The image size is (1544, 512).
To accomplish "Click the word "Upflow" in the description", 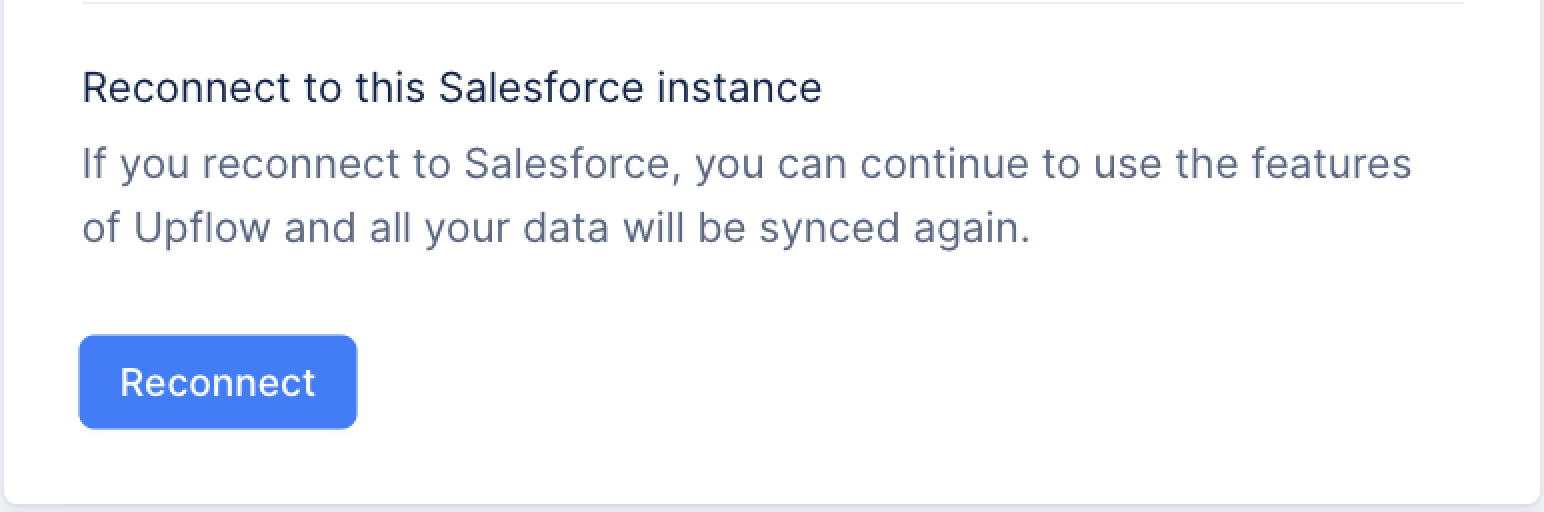I will click(202, 228).
